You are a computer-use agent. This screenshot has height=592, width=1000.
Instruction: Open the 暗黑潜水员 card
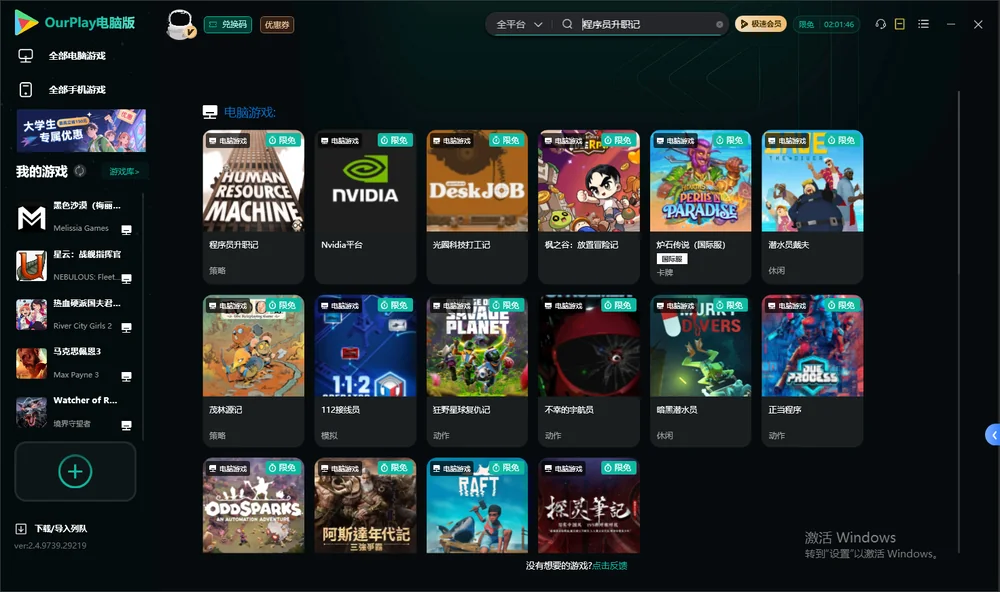tap(700, 371)
